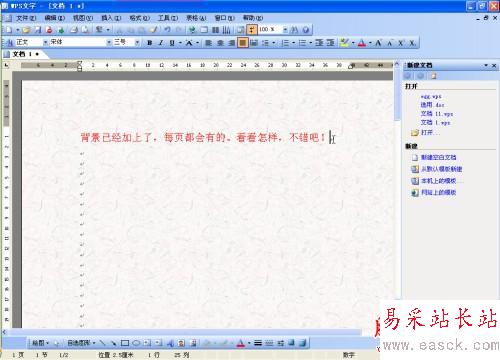Toggle Bold formatting
Image resolution: width=500 pixels, height=360 pixels.
150,43
